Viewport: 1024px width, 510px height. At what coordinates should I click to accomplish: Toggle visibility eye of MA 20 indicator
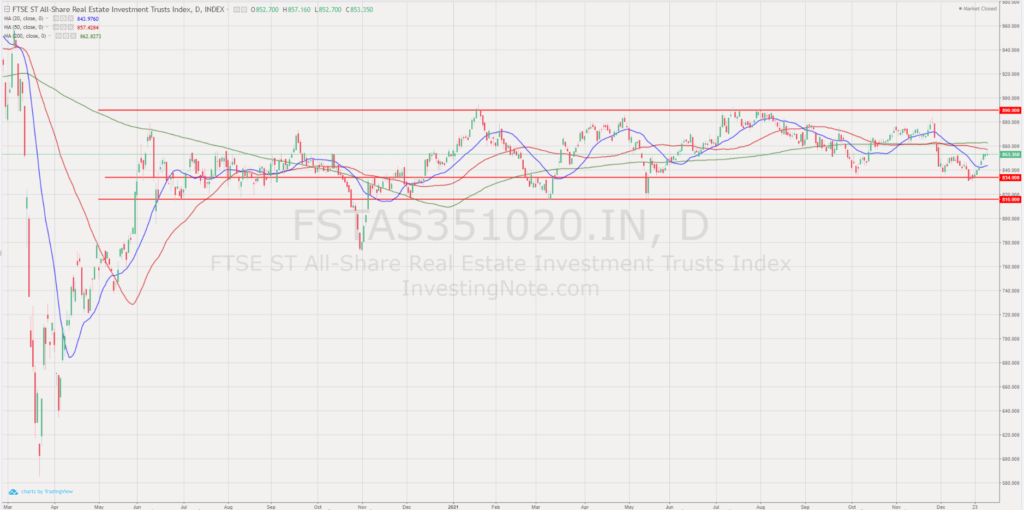point(56,19)
